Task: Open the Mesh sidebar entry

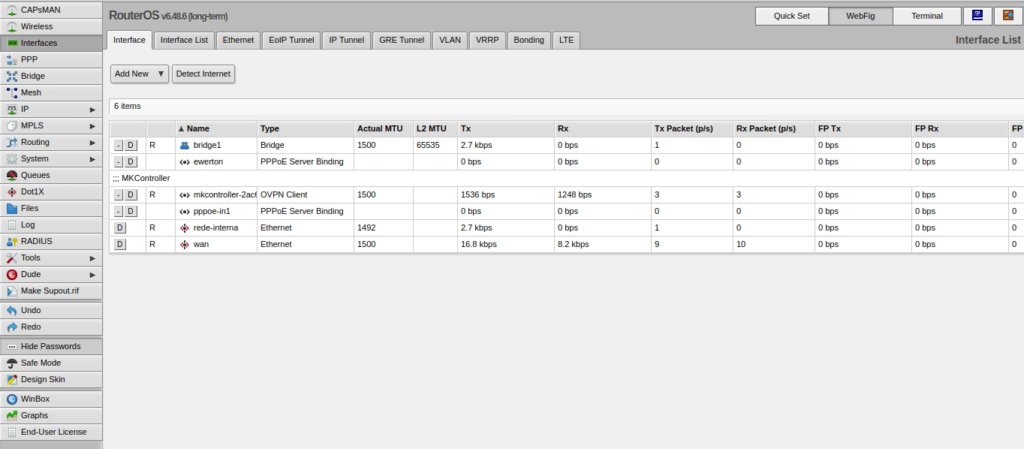Action: tap(51, 93)
